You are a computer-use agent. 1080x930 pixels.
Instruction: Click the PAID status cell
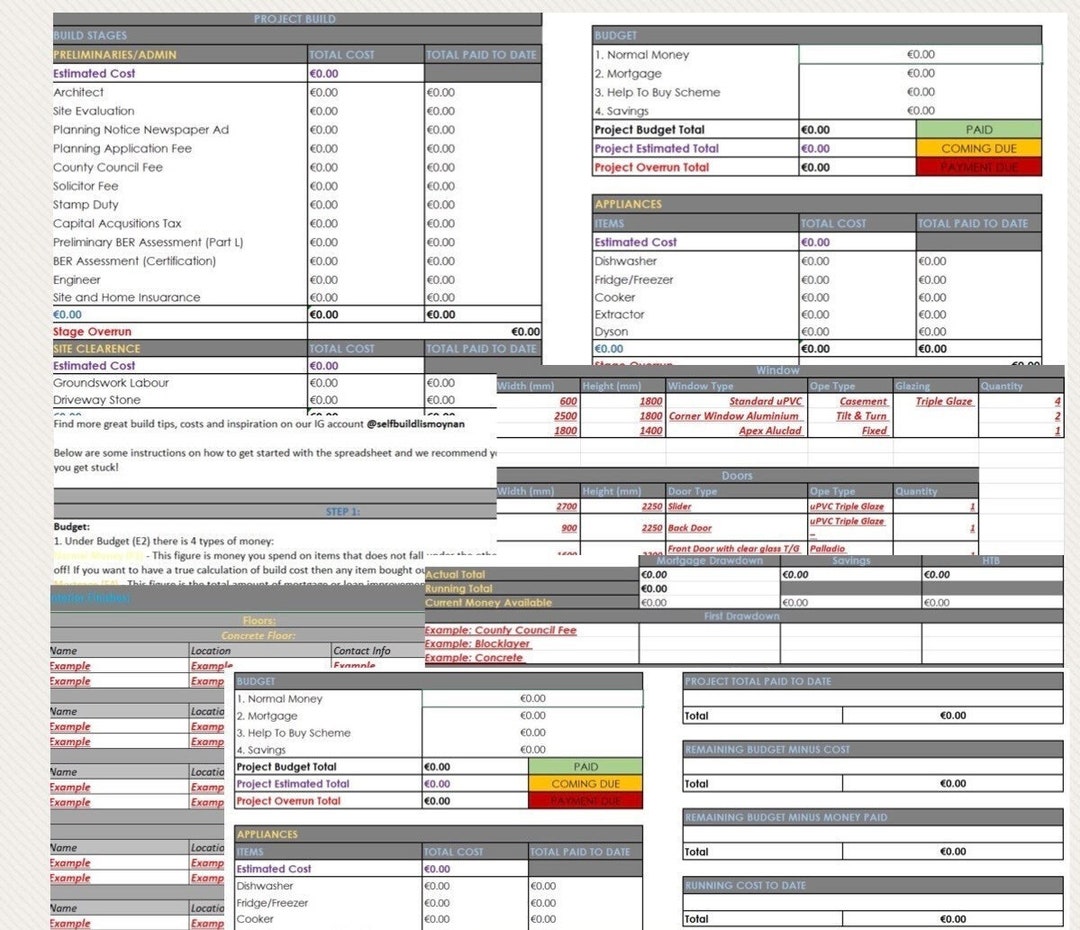coord(977,128)
